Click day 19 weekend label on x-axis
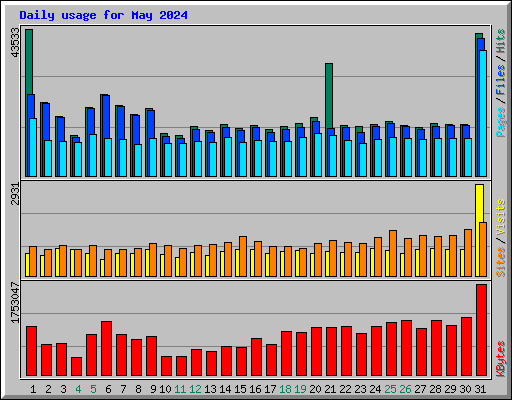The width and height of the screenshot is (512, 400). pos(300,389)
